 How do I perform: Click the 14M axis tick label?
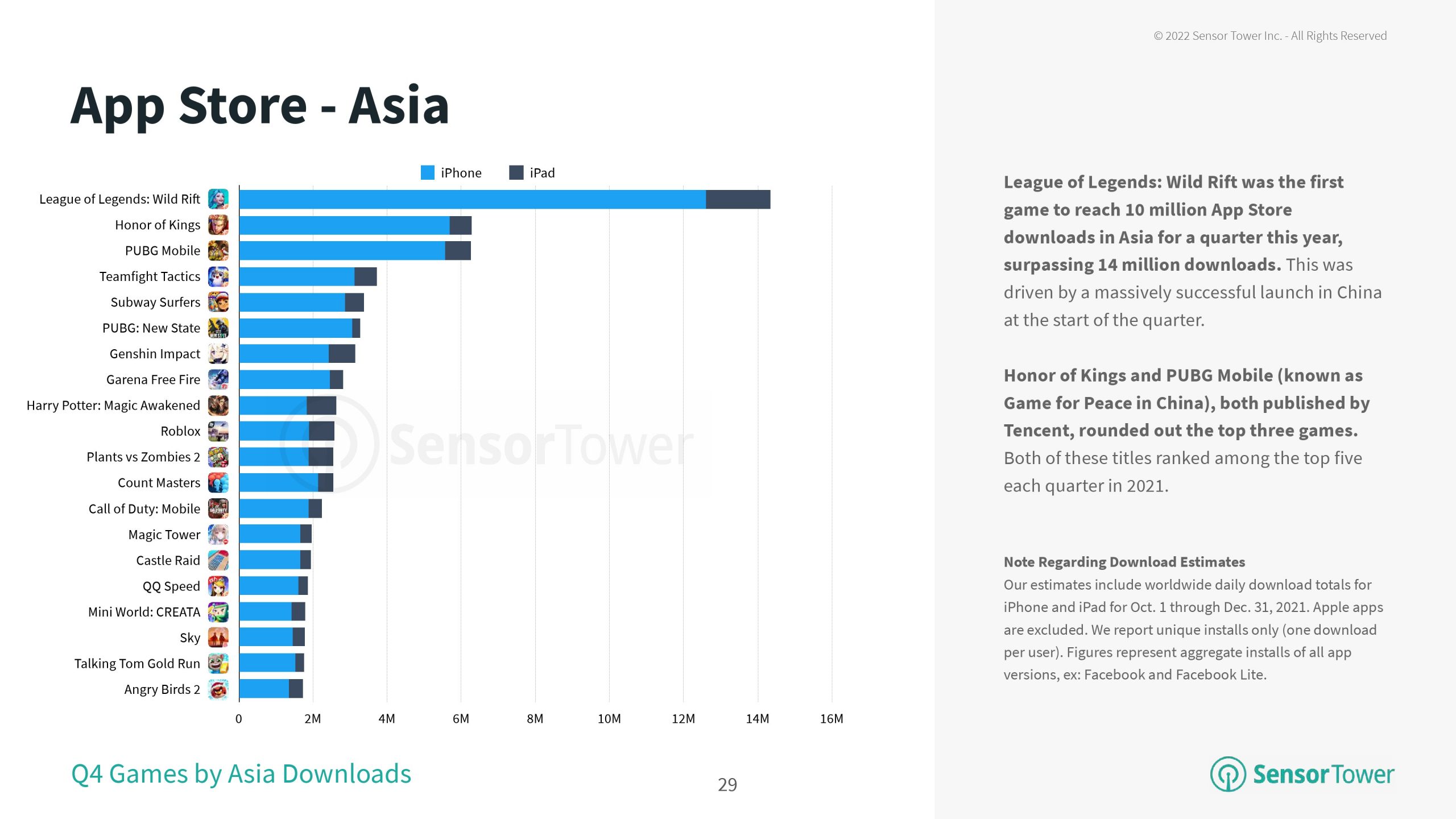758,719
